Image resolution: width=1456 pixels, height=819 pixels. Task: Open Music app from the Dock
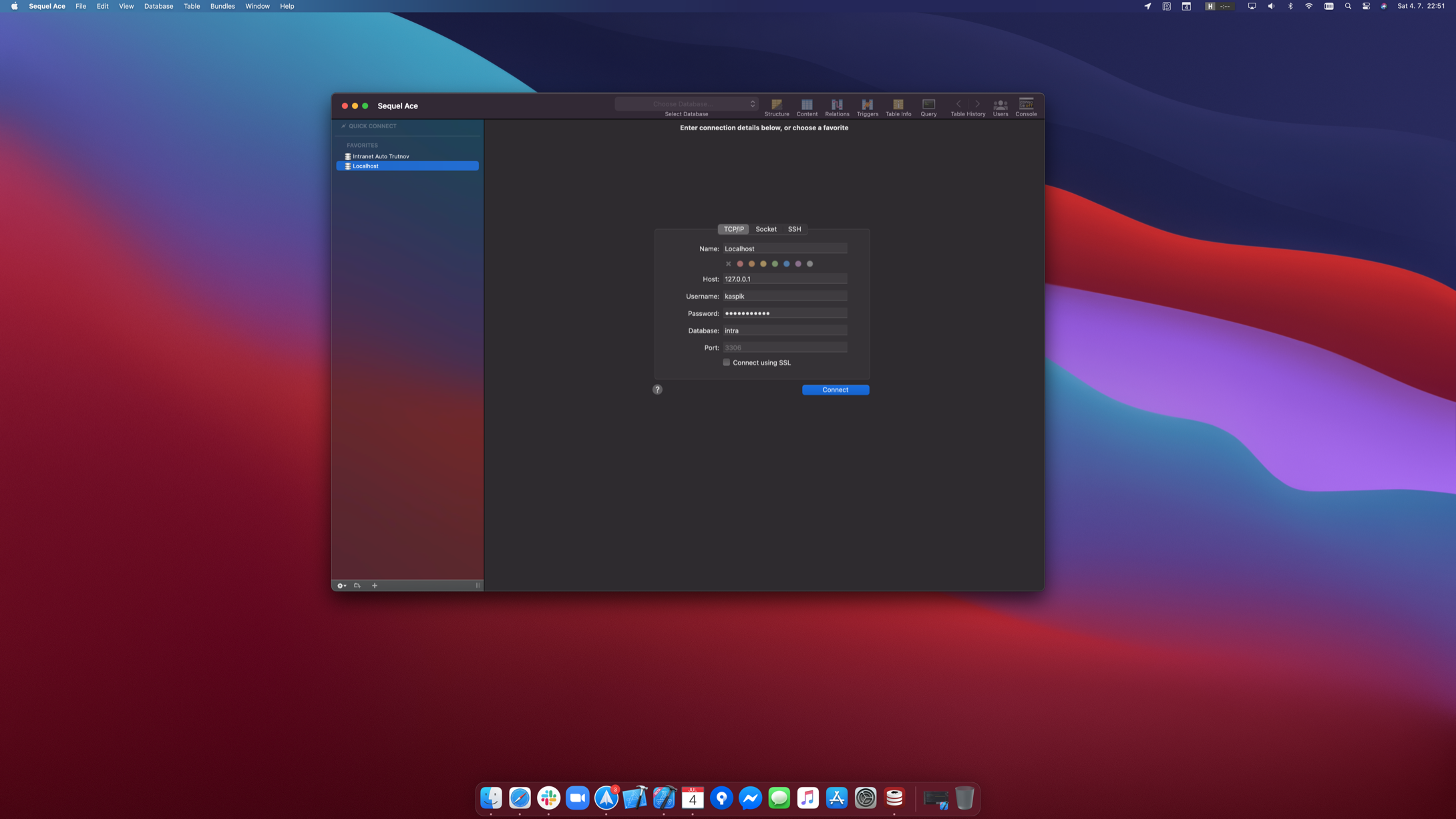tap(807, 798)
